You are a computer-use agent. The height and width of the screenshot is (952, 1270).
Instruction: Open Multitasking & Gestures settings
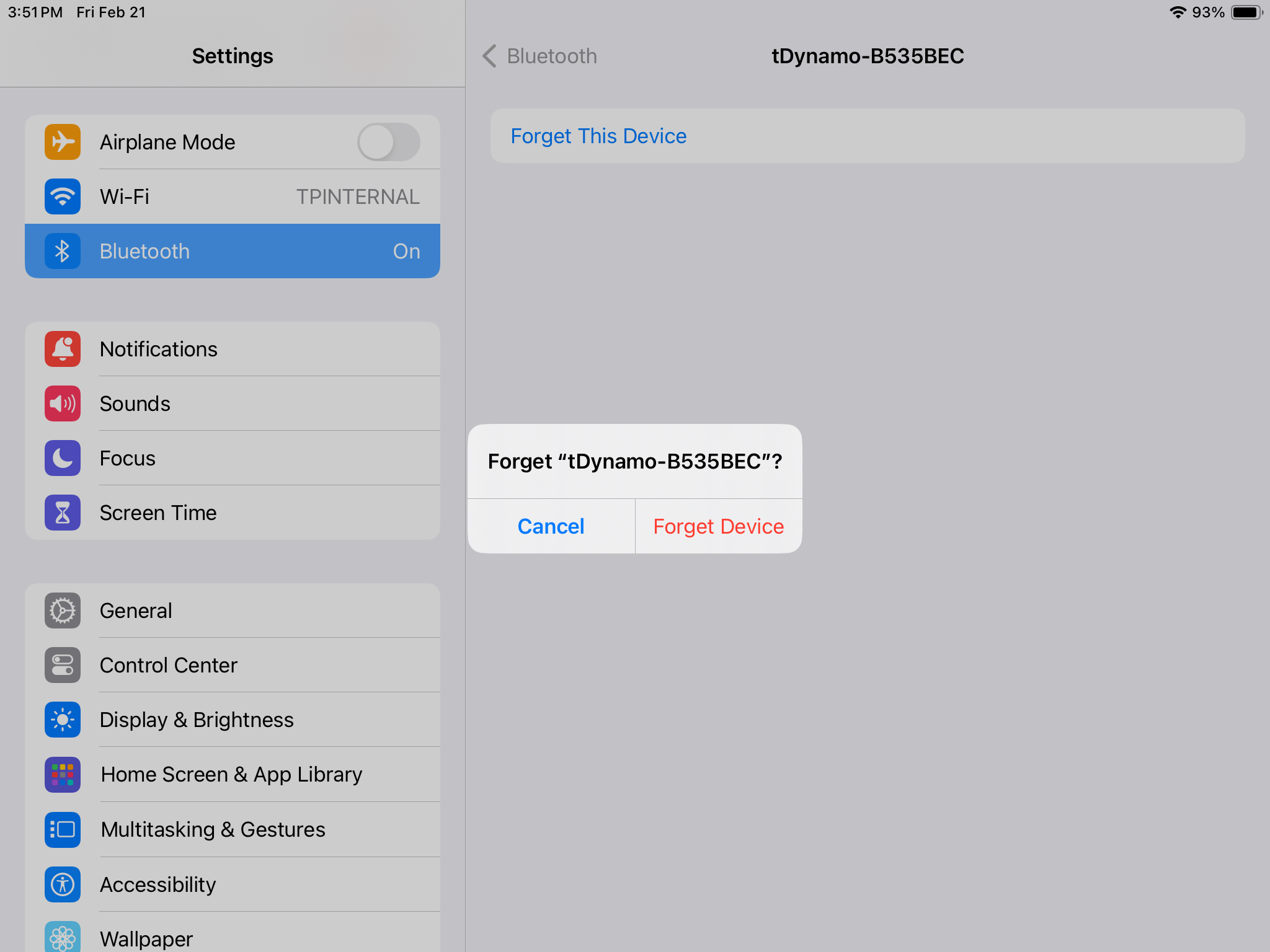(x=213, y=829)
